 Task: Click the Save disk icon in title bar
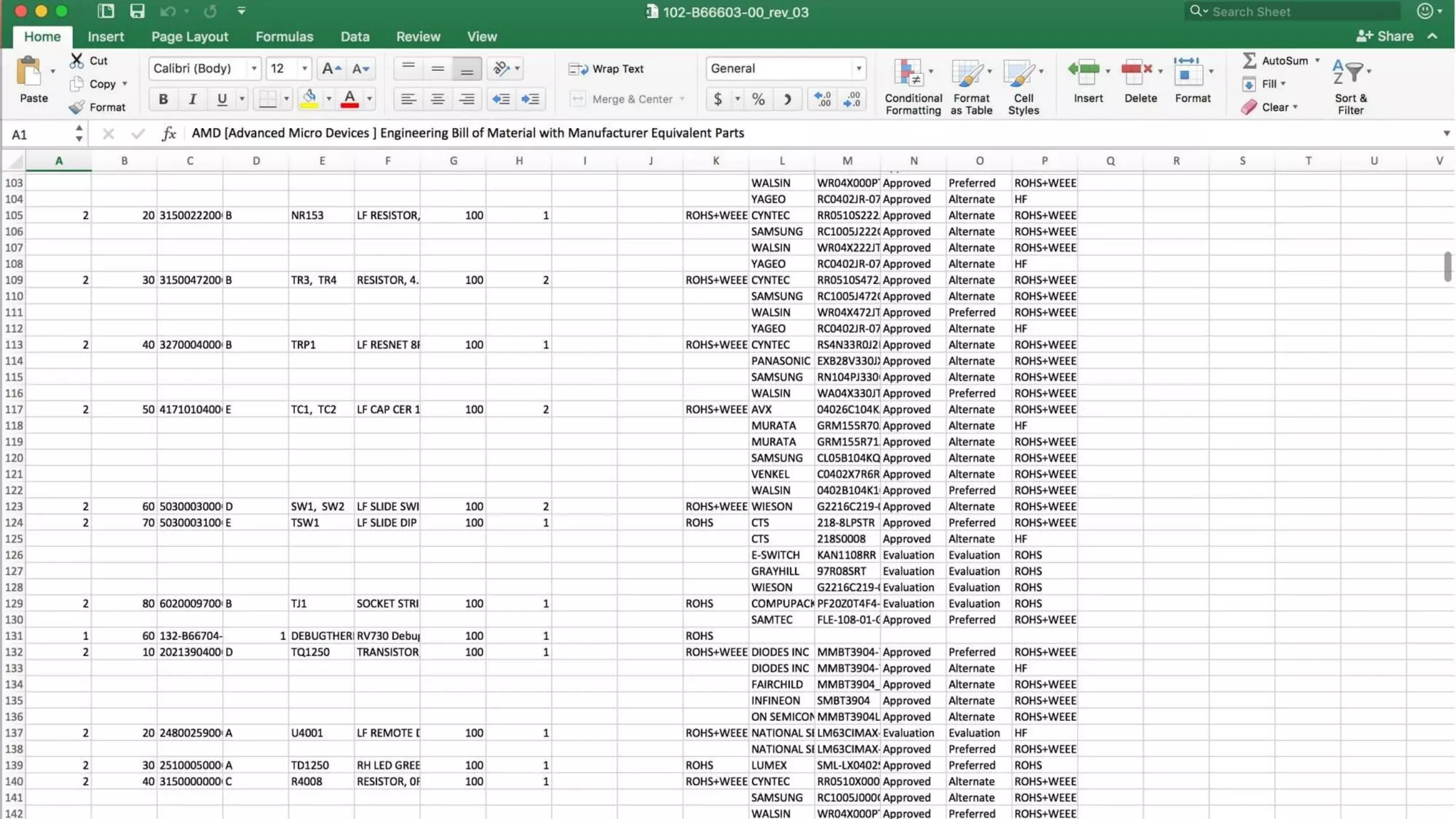(137, 11)
